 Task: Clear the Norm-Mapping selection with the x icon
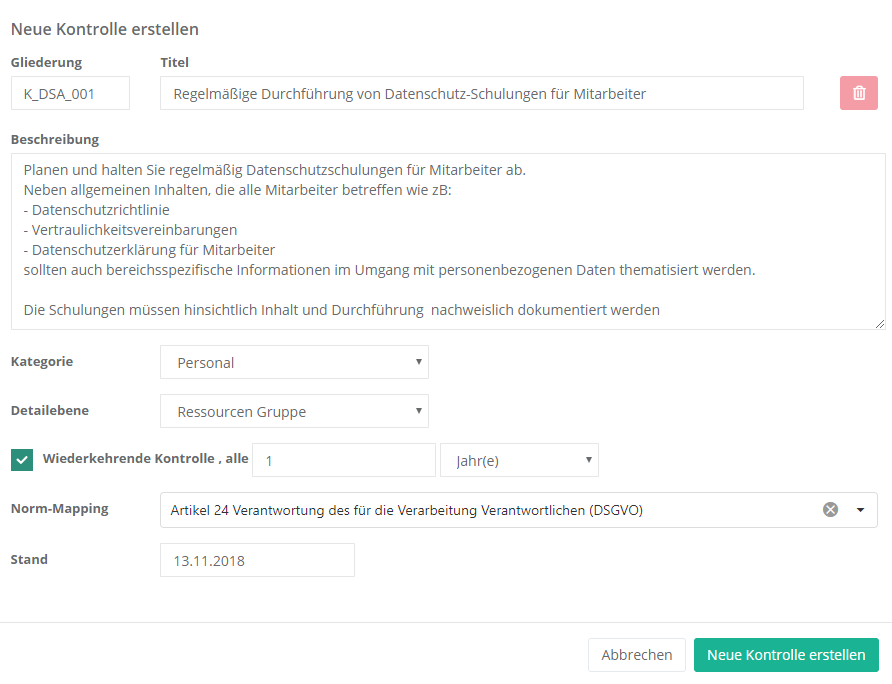830,510
